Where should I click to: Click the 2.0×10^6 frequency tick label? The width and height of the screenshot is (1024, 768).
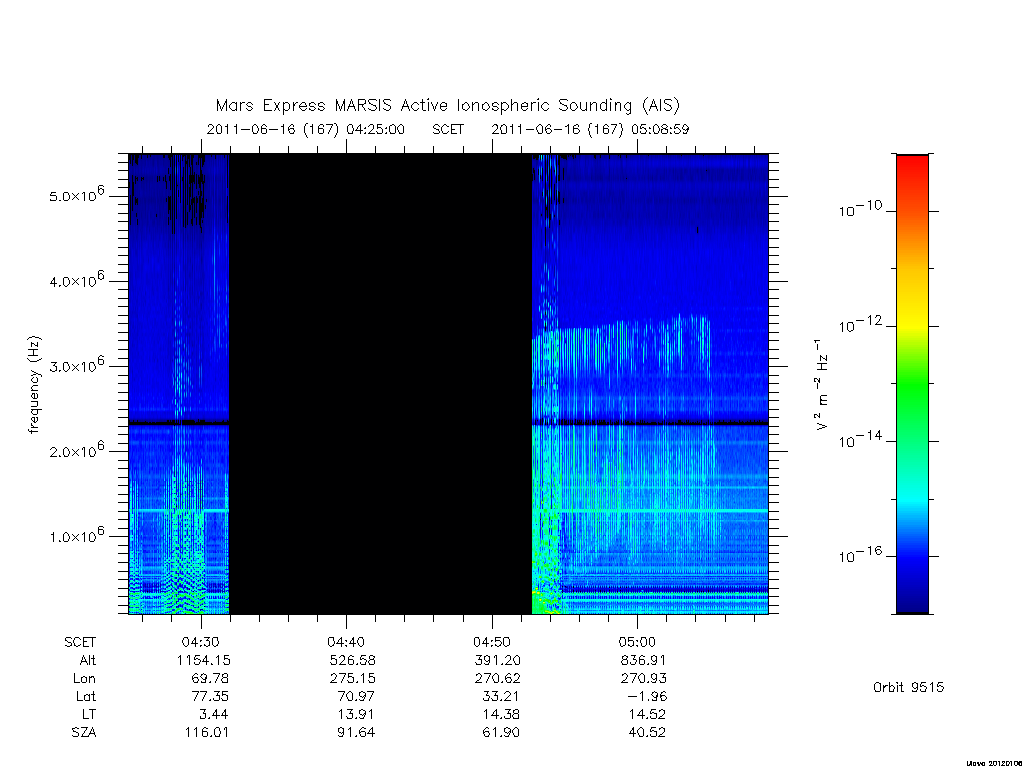tap(77, 450)
